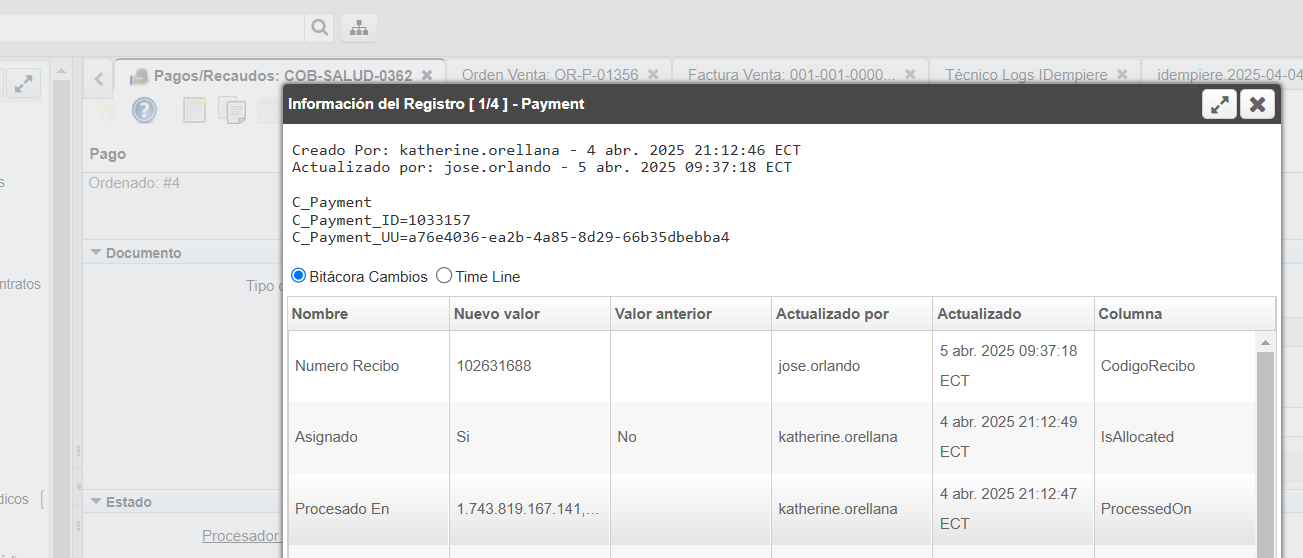Viewport: 1303px width, 558px height.
Task: Click the global search input field
Action: click(150, 28)
